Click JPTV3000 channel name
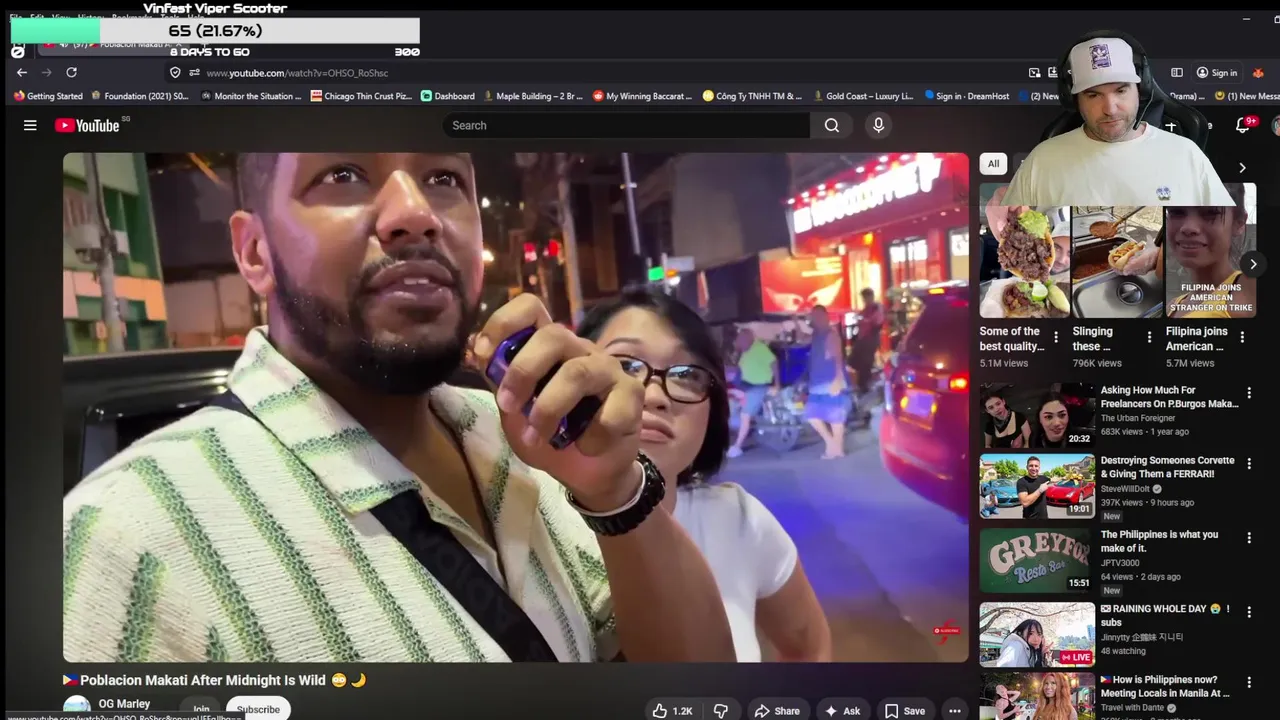Image resolution: width=1280 pixels, height=720 pixels. coord(1120,563)
